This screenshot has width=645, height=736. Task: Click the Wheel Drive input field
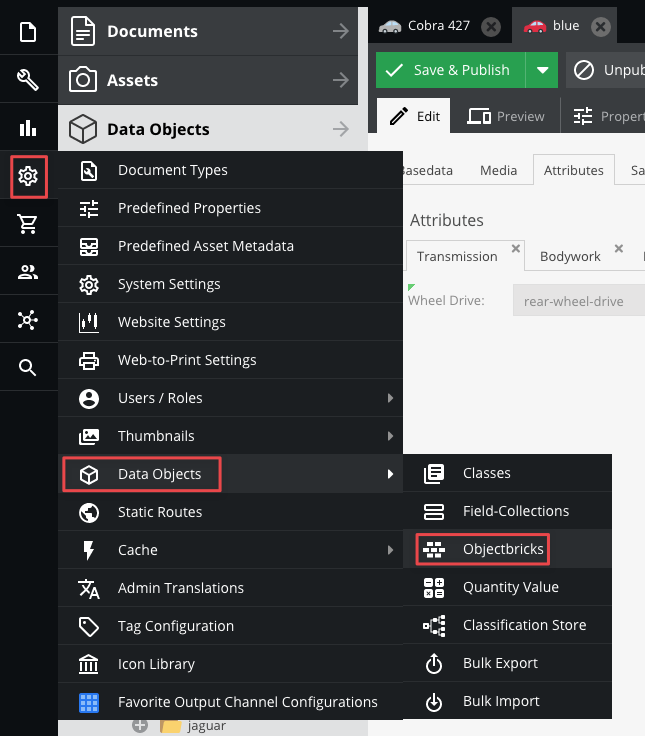pos(579,300)
